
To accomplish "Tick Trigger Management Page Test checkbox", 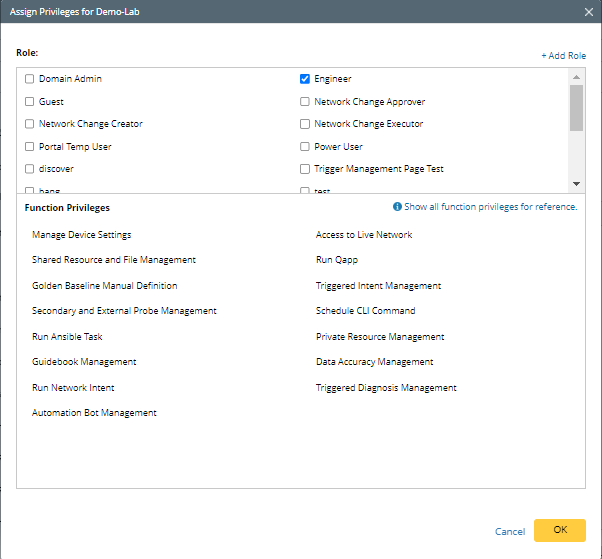I will tap(305, 169).
